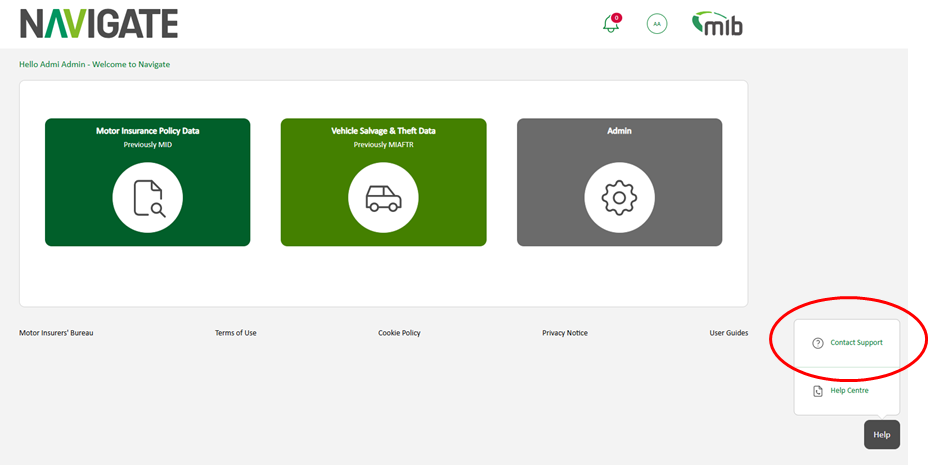Click the icon beside Help Centre
The image size is (928, 465).
pyautogui.click(x=817, y=391)
